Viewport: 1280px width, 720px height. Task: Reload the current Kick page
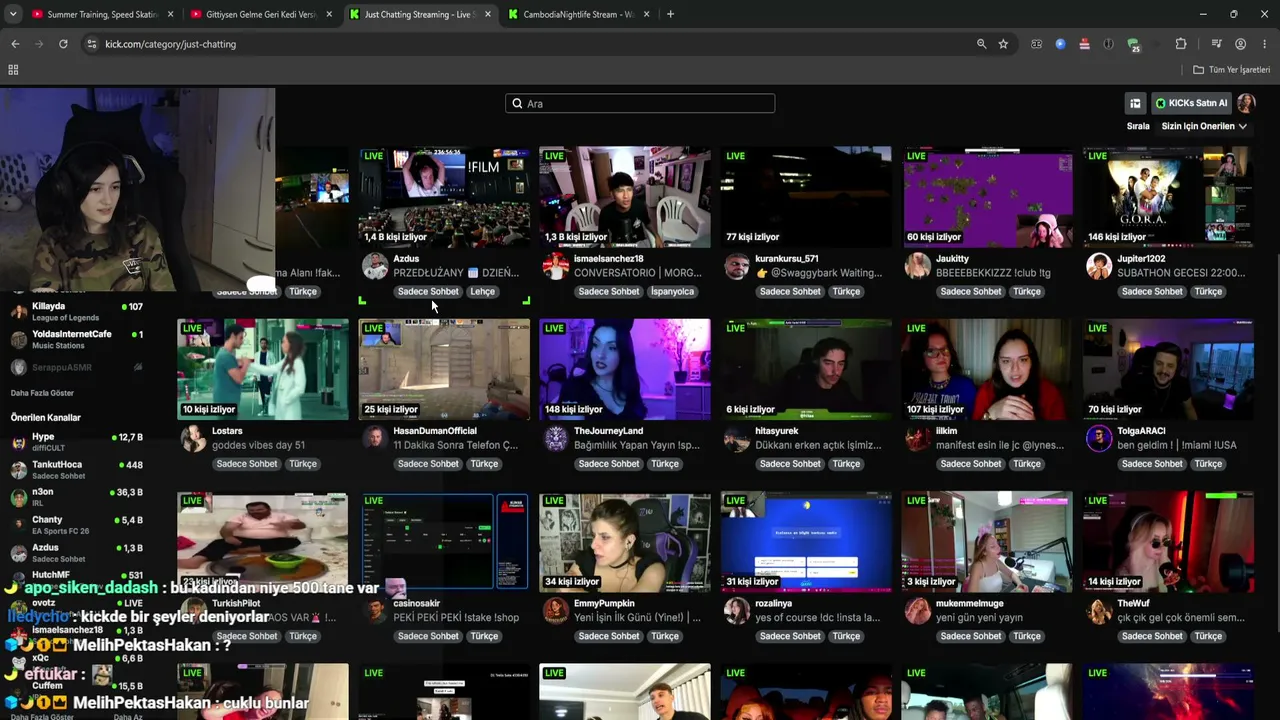[63, 44]
